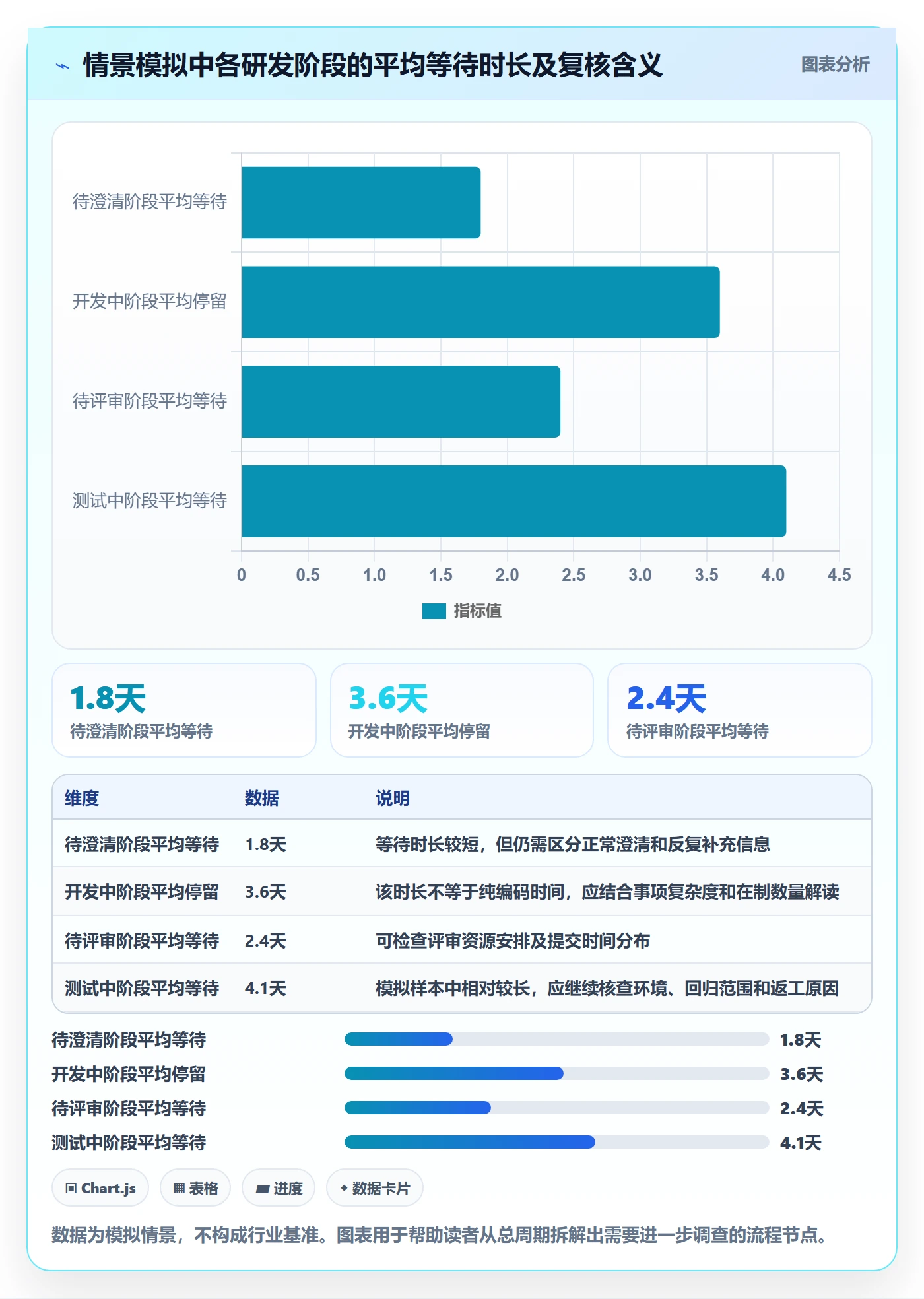Screen dimensions: 924x1299
Task: Click the Chart.js tag
Action: (x=100, y=1188)
